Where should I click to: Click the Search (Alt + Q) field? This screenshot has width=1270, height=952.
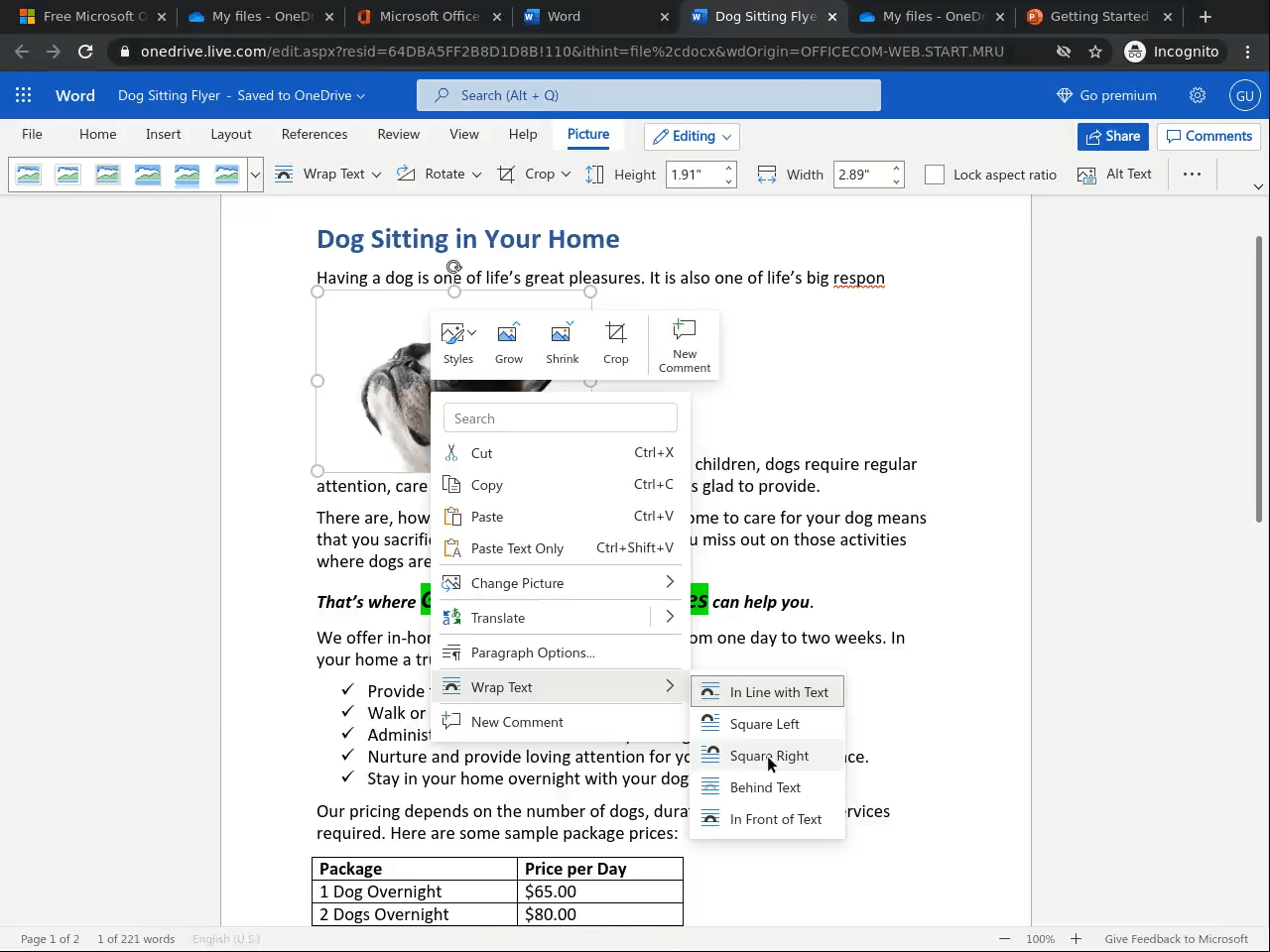(649, 95)
